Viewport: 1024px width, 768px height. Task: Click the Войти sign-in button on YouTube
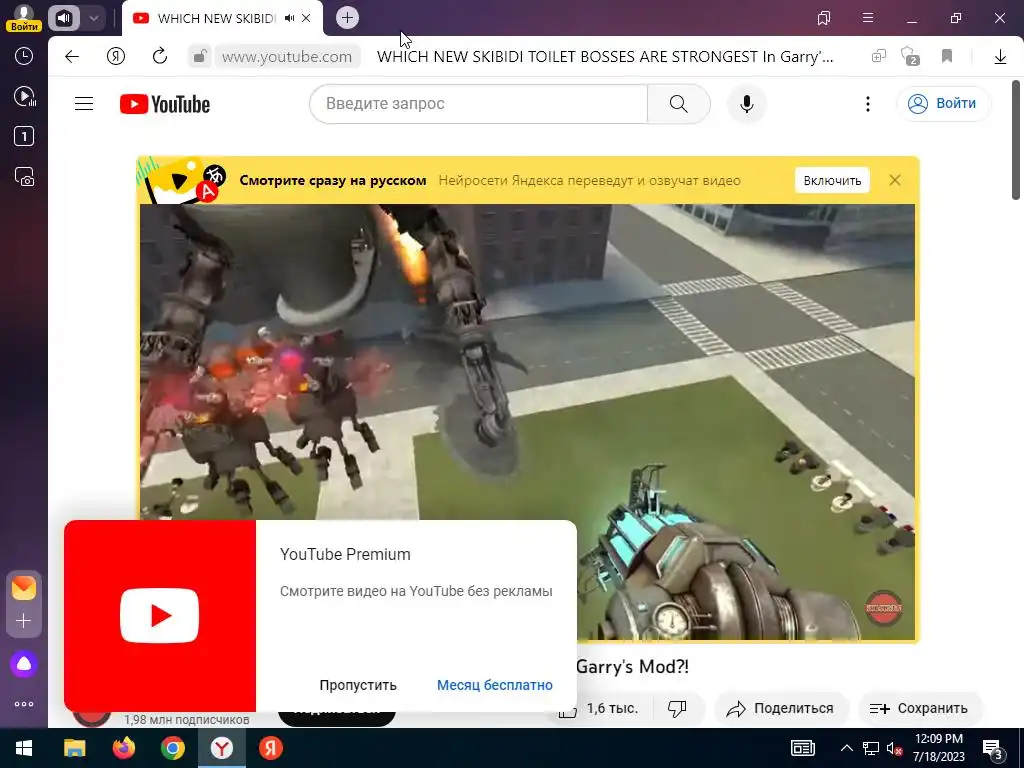click(x=944, y=104)
